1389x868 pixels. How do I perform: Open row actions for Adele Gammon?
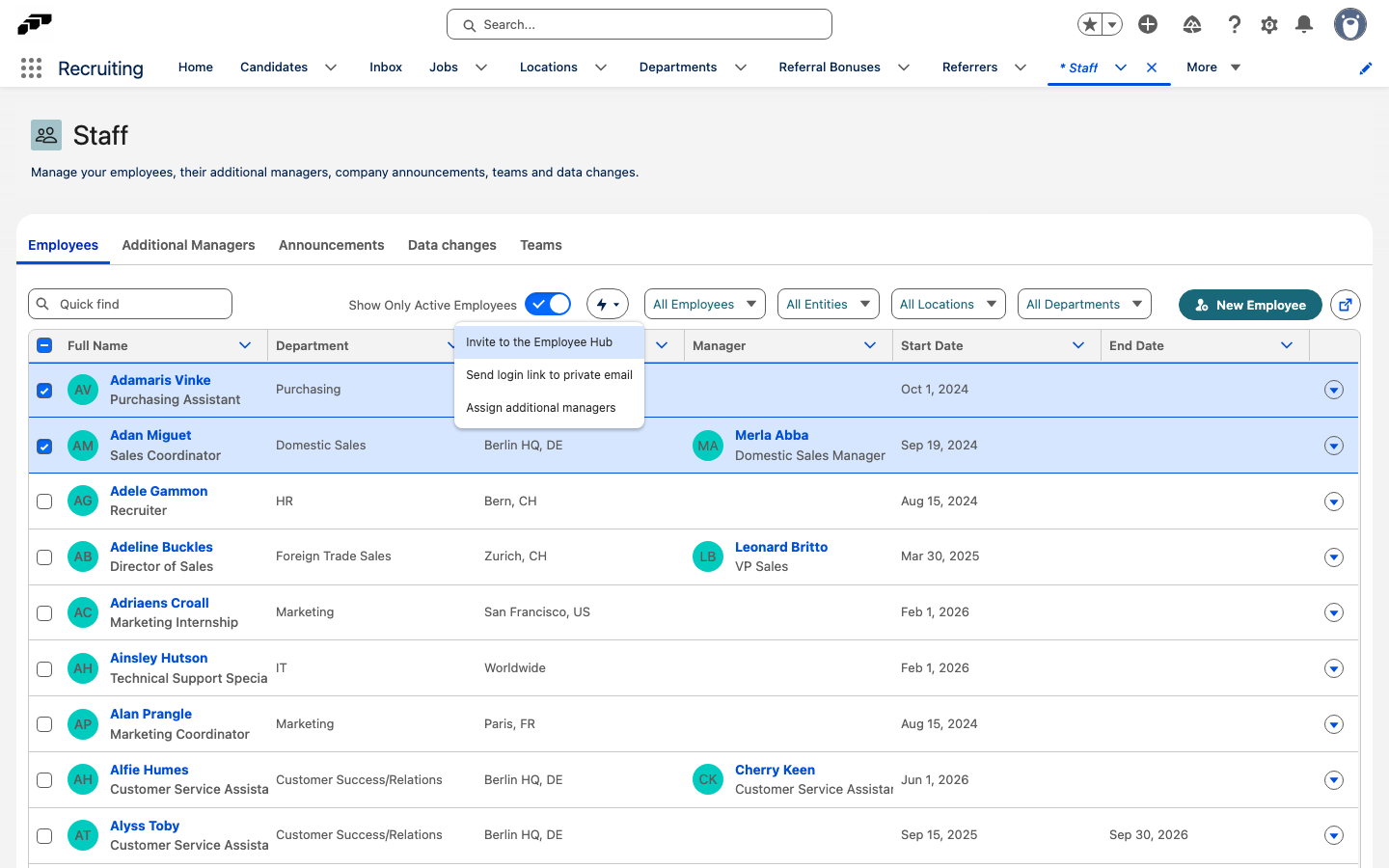pyautogui.click(x=1334, y=502)
